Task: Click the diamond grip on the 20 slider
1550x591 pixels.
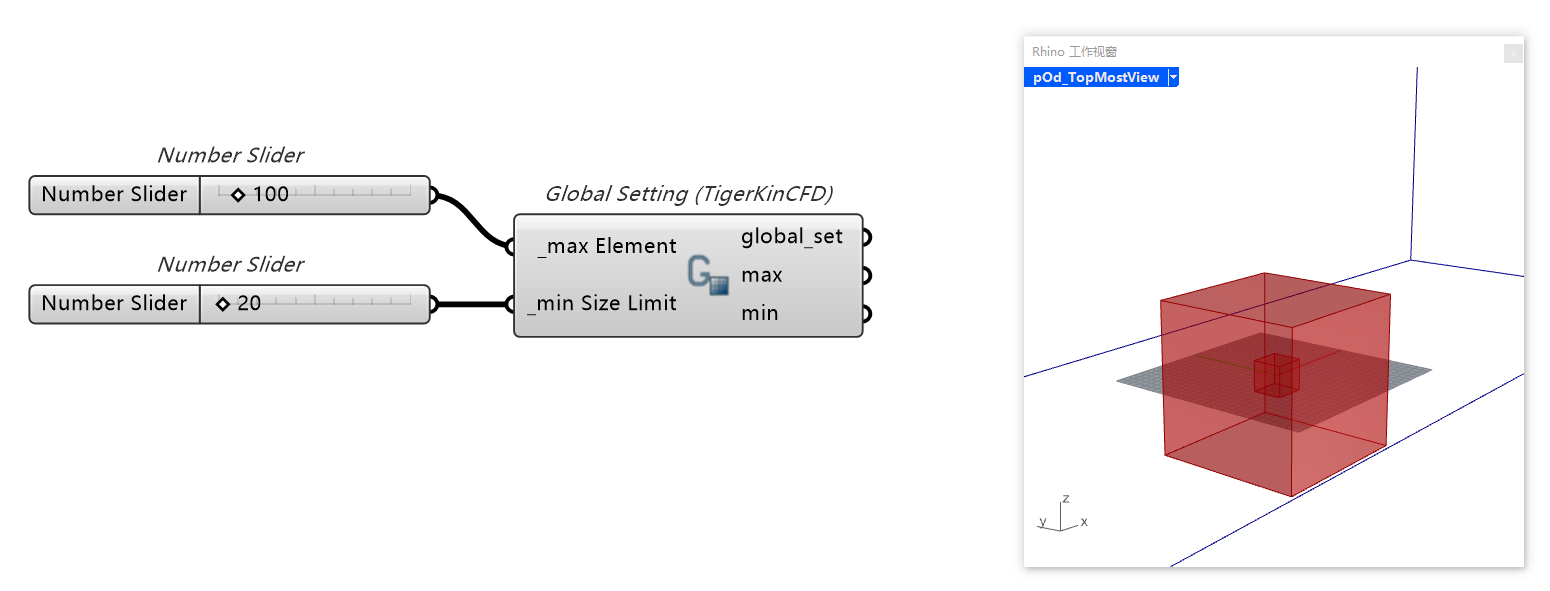Action: pos(222,303)
